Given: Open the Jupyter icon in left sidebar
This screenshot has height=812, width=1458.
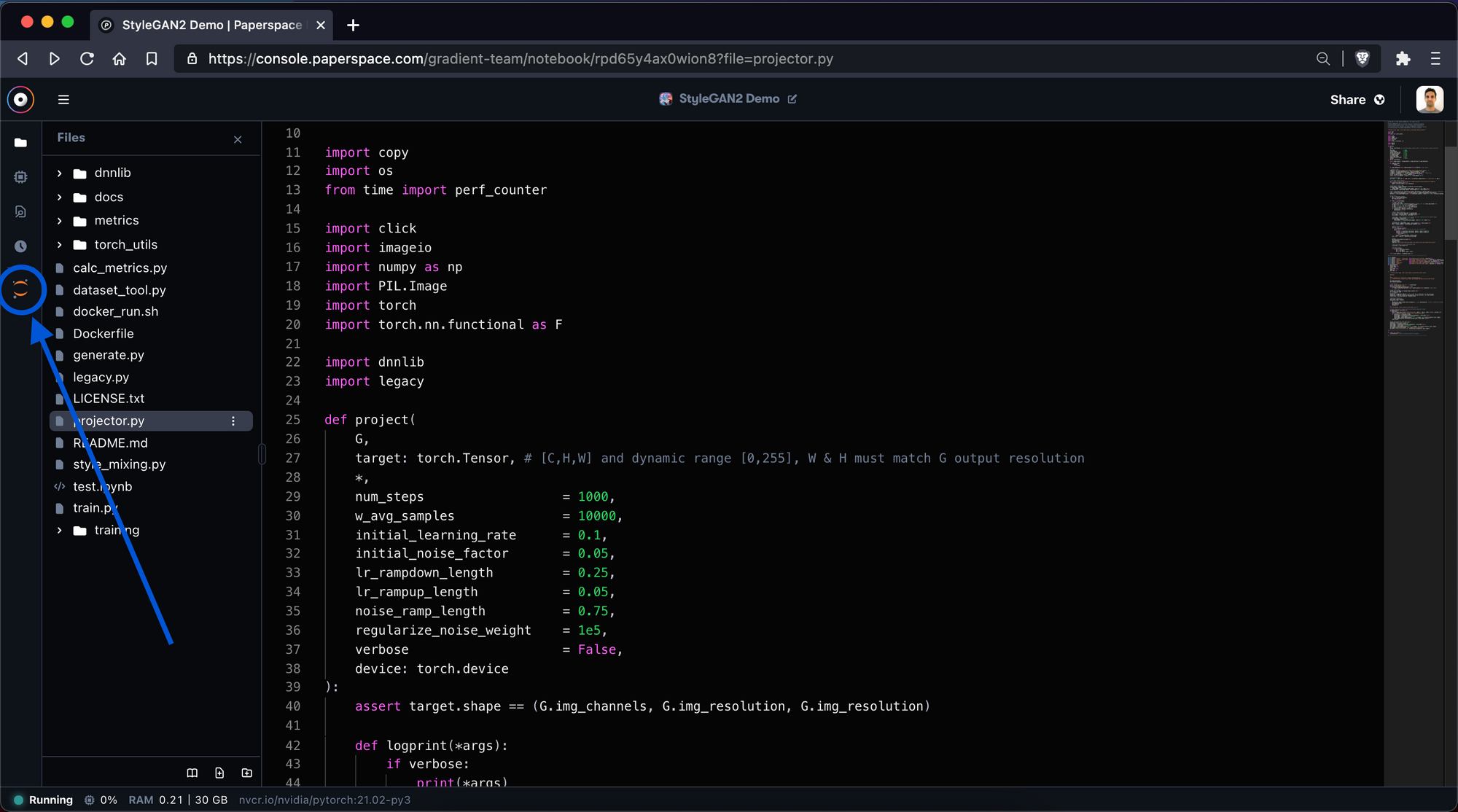Looking at the screenshot, I should (20, 289).
